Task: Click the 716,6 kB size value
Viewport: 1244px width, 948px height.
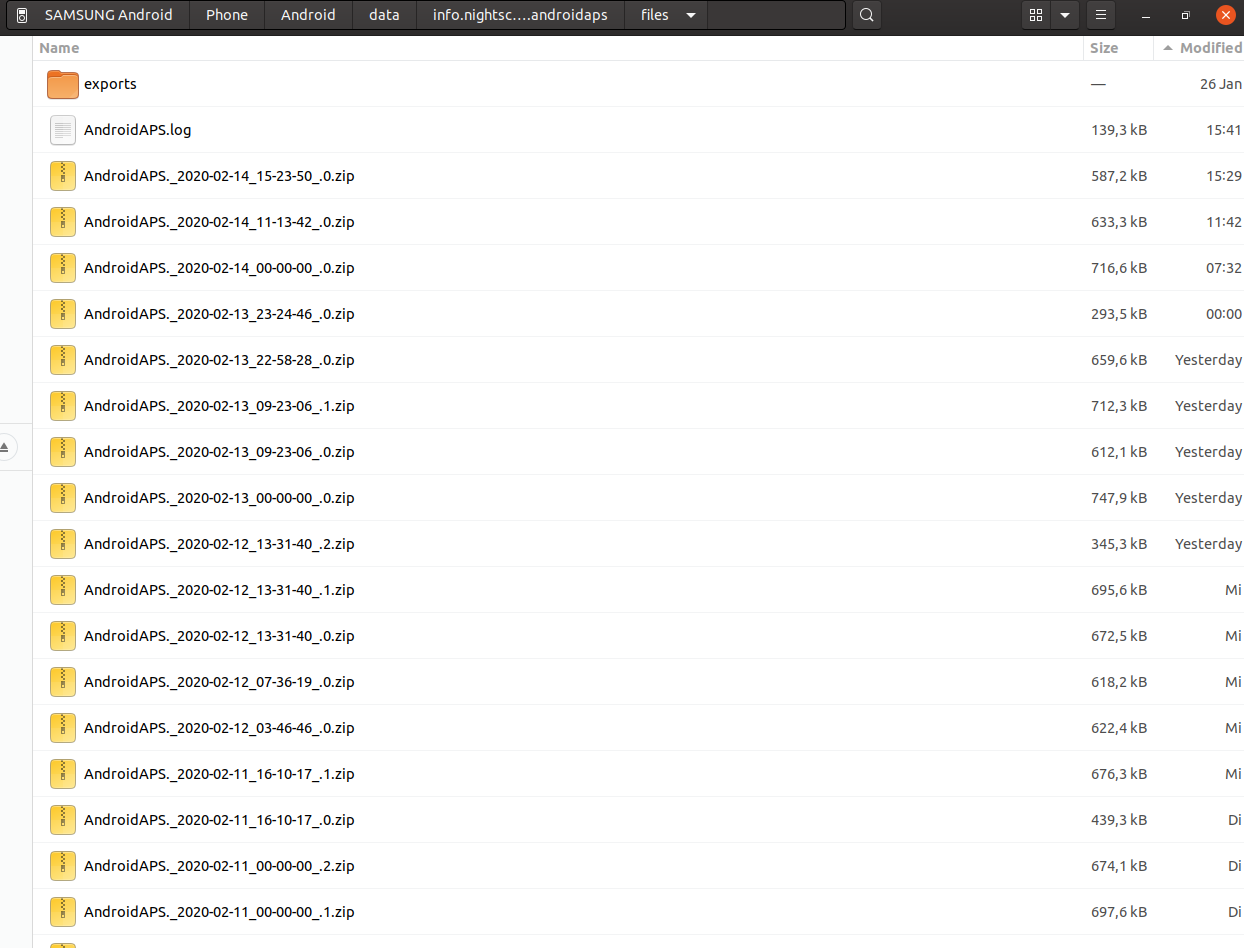Action: click(1119, 268)
